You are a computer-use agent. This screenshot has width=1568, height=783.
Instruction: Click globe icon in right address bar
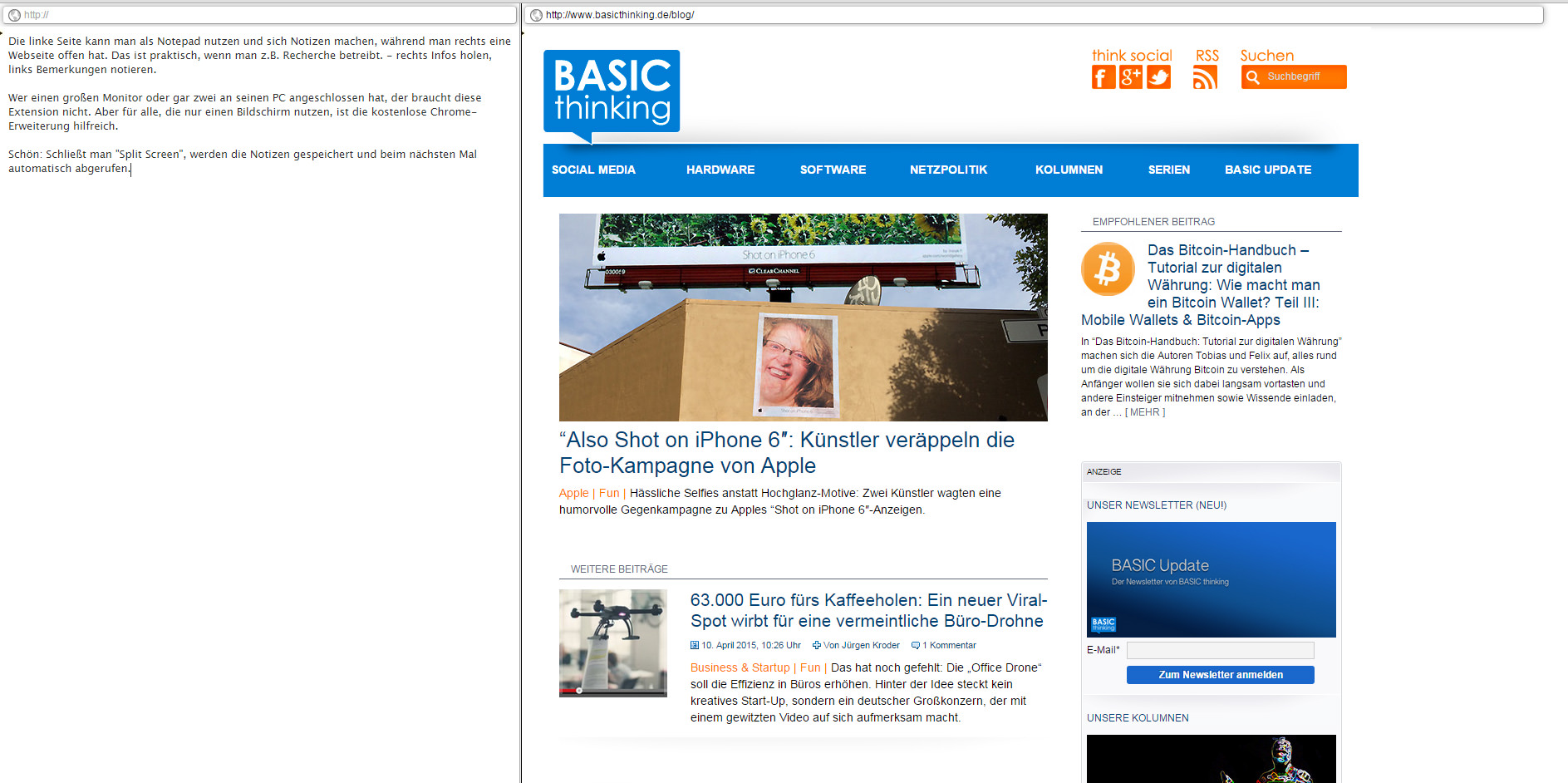[536, 15]
